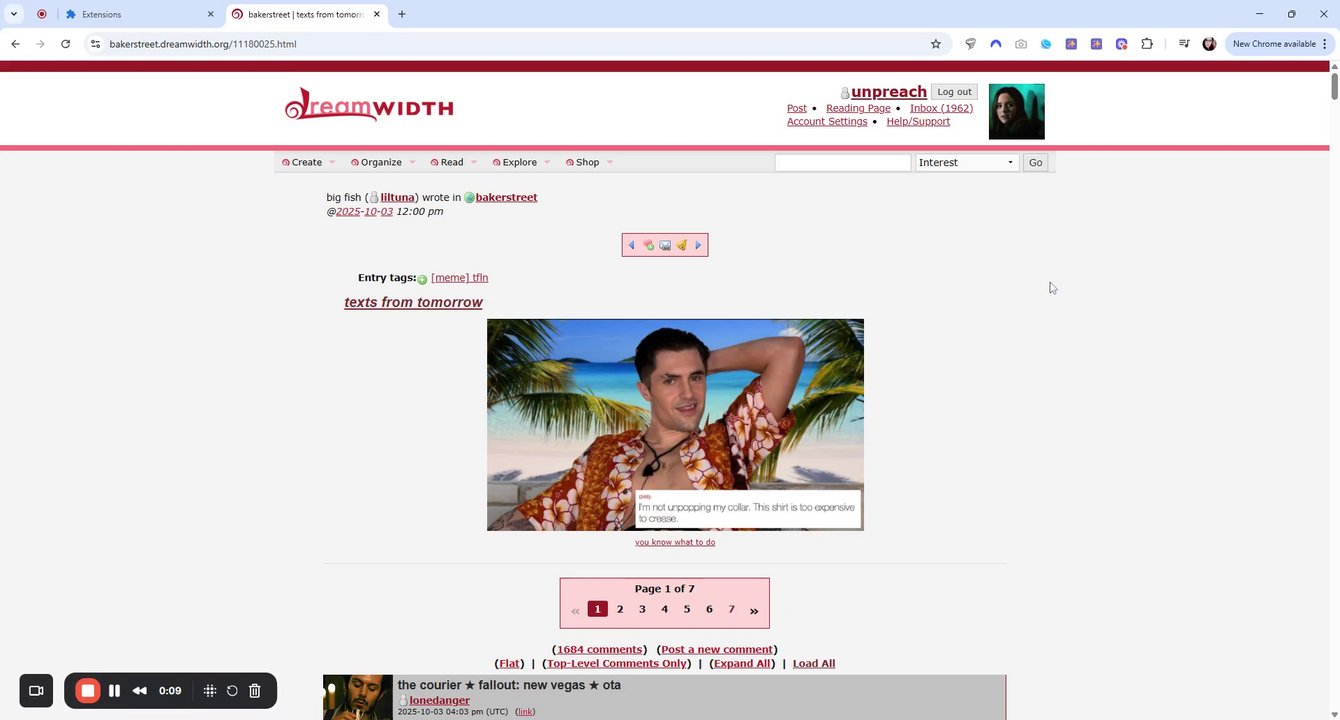Go to the previous entry arrow icon
This screenshot has height=720, width=1340.
(x=631, y=245)
